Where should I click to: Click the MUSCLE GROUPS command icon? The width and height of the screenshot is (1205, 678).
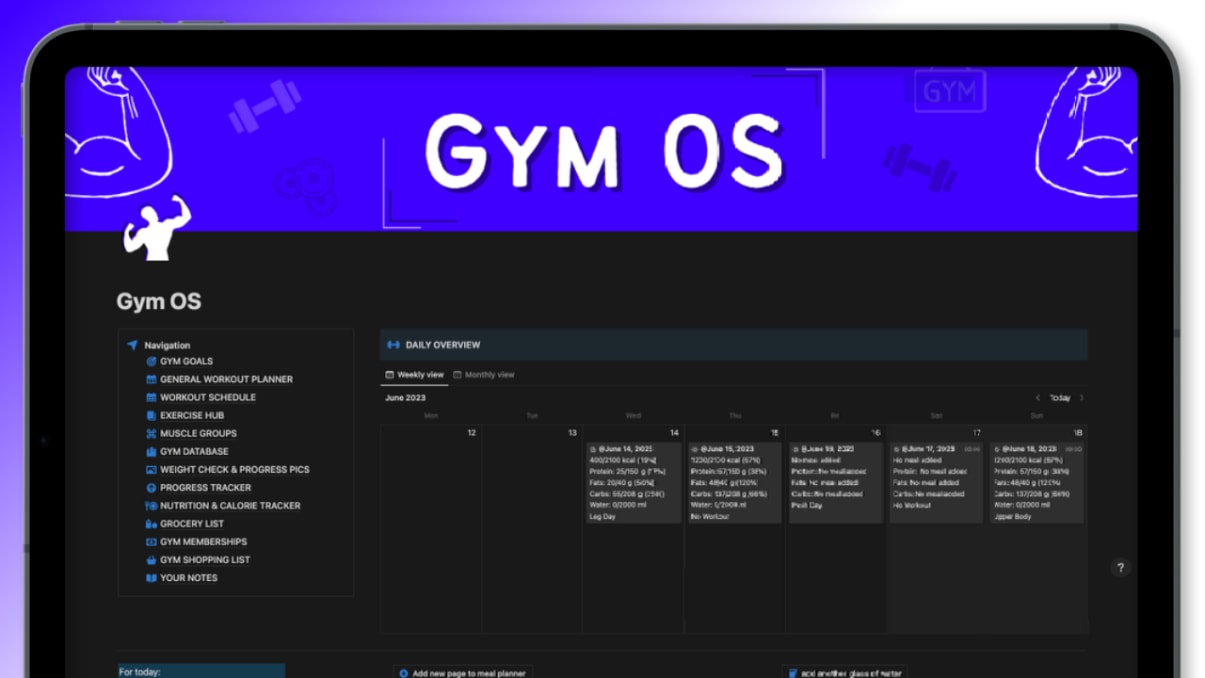coord(151,433)
